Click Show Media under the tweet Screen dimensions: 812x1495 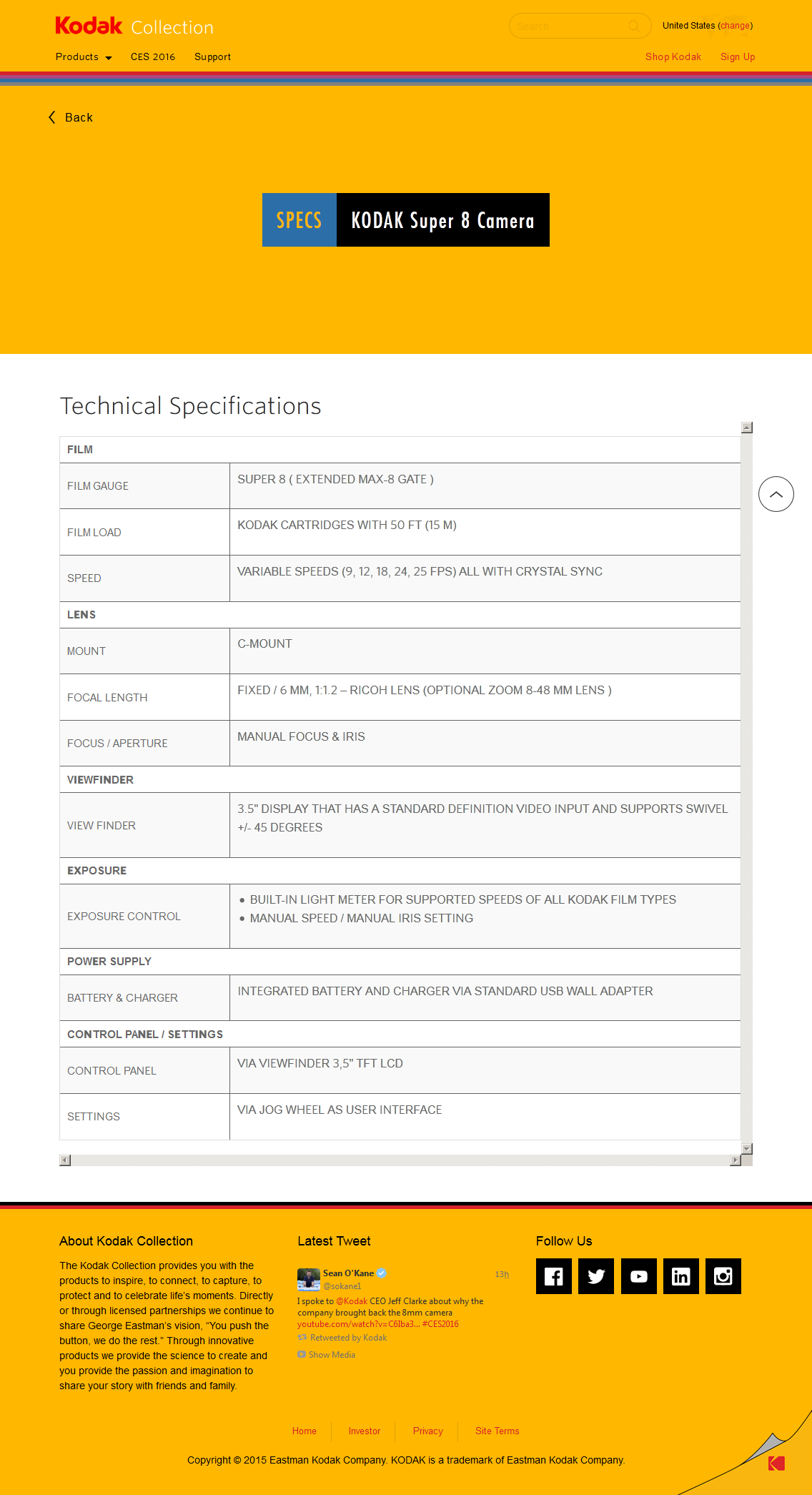[x=332, y=1354]
